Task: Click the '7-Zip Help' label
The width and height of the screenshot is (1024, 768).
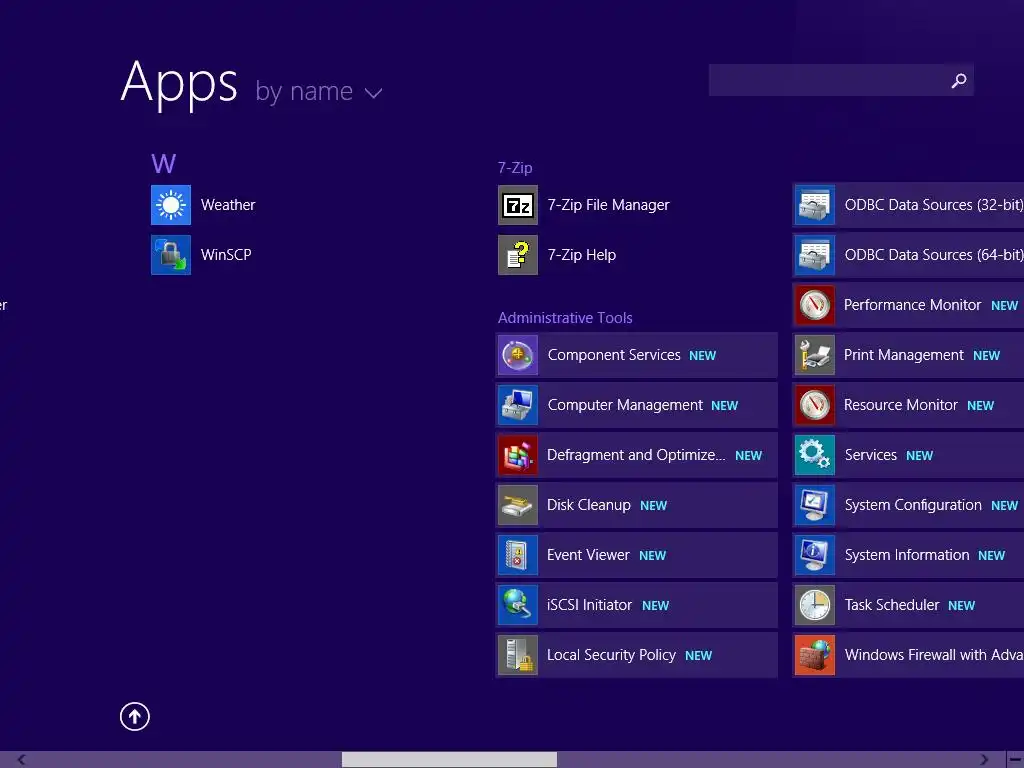Action: coord(581,255)
